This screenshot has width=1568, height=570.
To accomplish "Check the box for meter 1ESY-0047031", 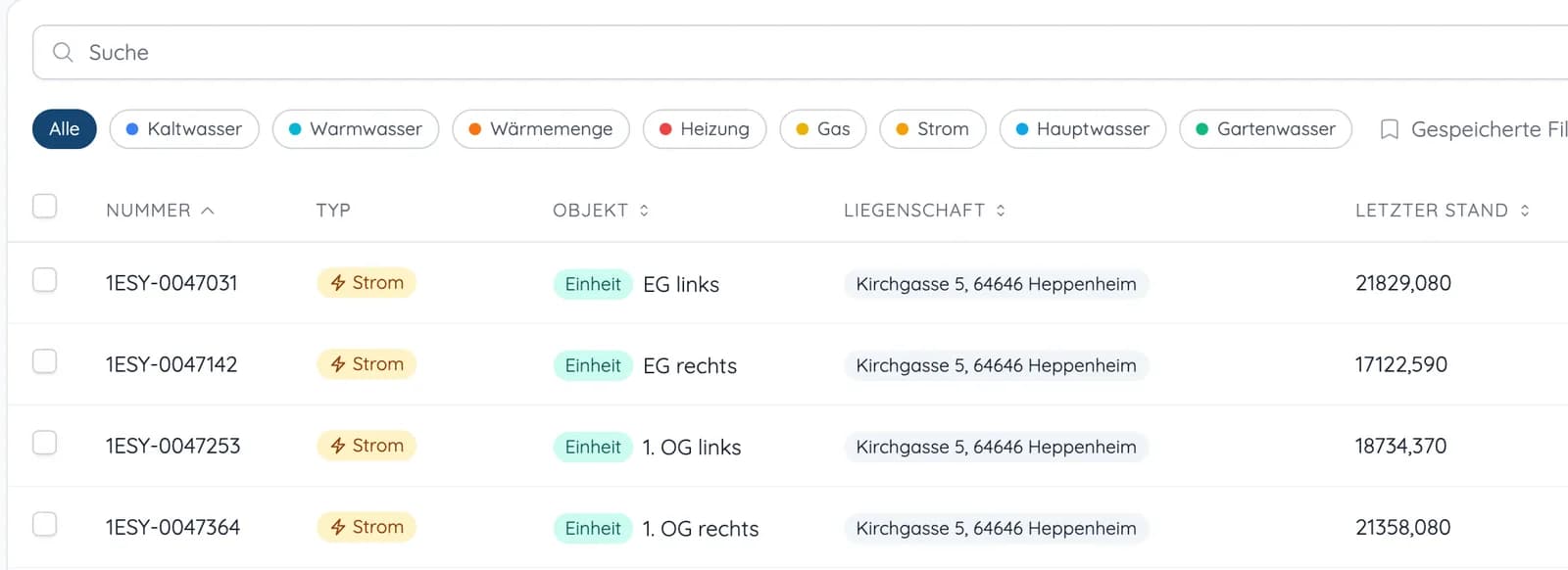I will tap(45, 280).
